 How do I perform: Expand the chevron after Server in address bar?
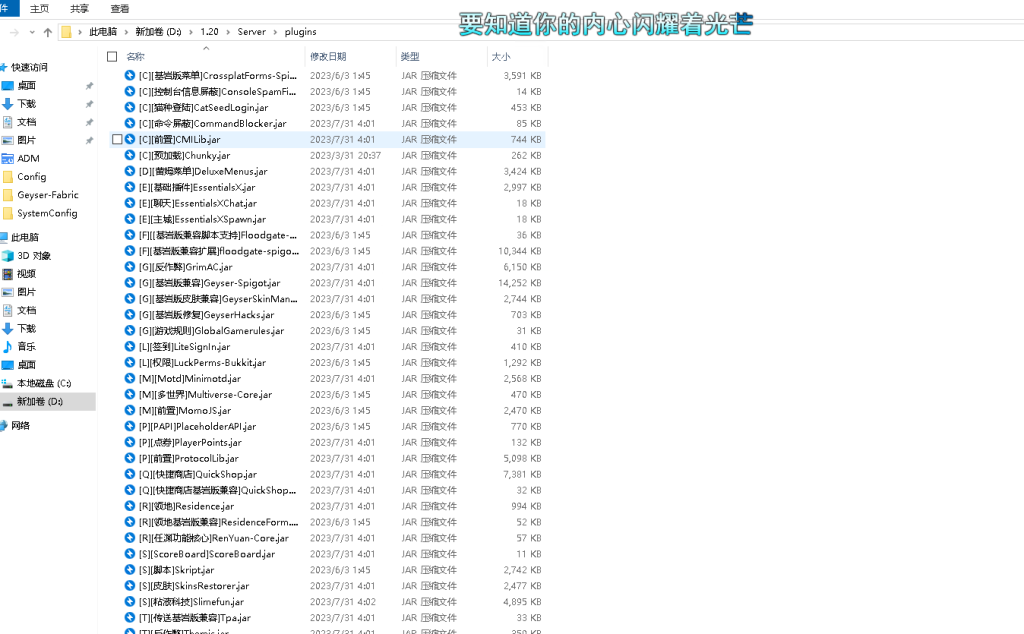point(275,32)
